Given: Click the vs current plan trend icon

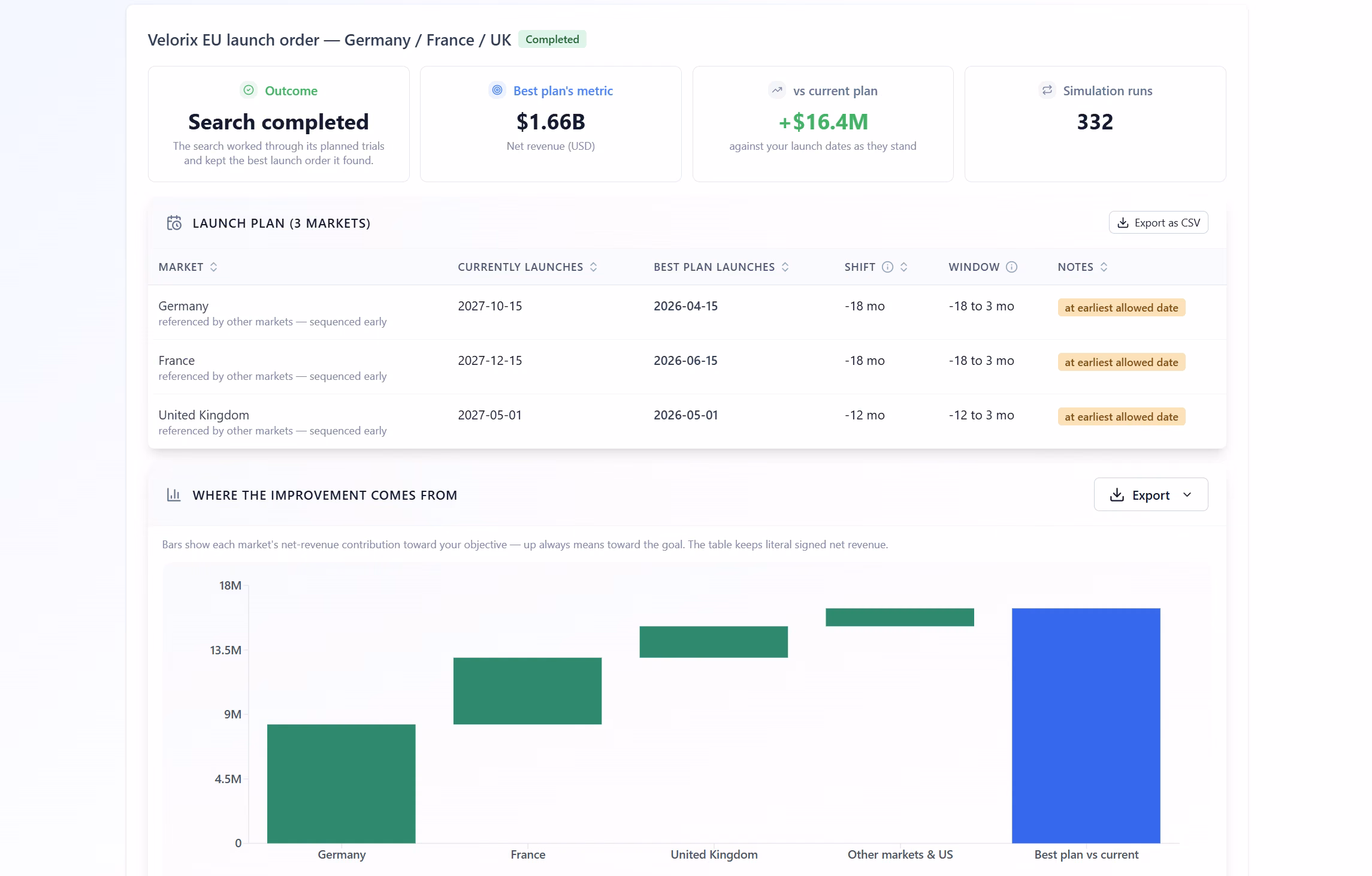Looking at the screenshot, I should coord(777,90).
